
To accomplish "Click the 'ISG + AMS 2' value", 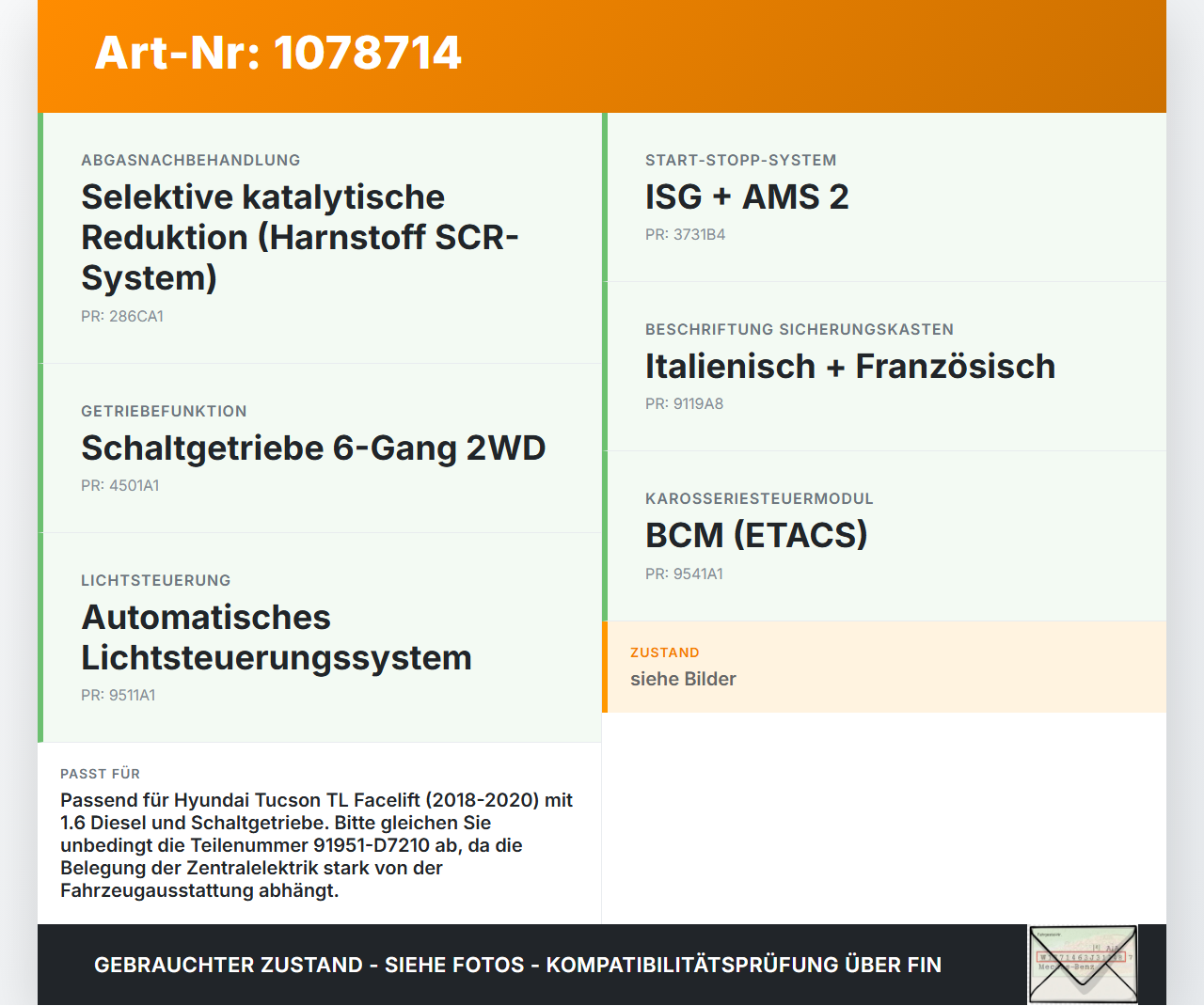I will (747, 196).
